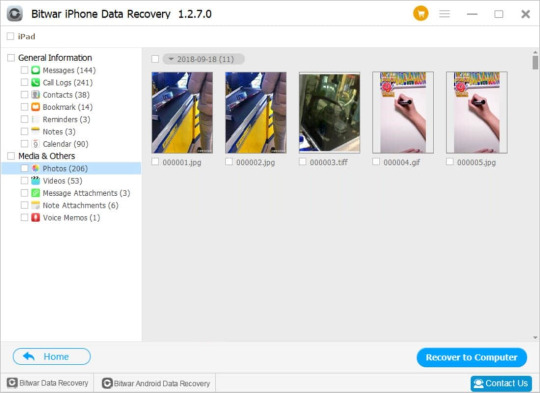Viewport: 540px width, 393px height.
Task: Click the Bitwar Android Data Recovery logo icon
Action: click(x=107, y=383)
